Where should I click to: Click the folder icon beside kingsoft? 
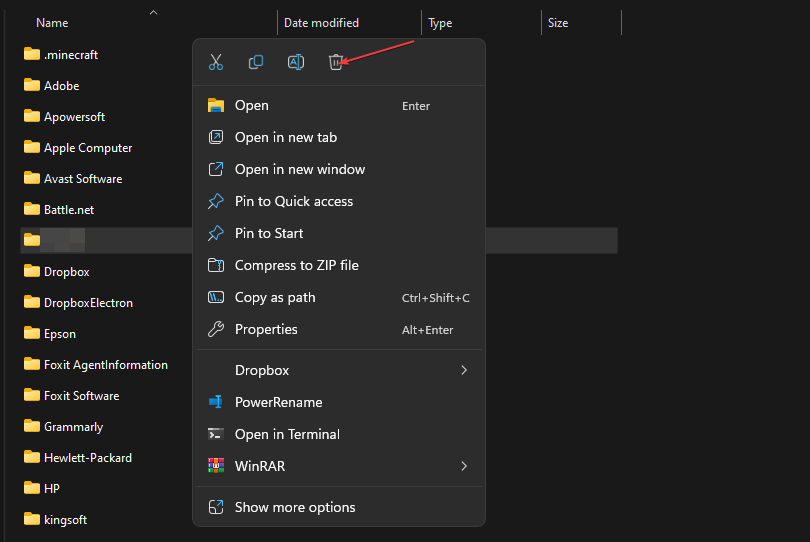32,519
